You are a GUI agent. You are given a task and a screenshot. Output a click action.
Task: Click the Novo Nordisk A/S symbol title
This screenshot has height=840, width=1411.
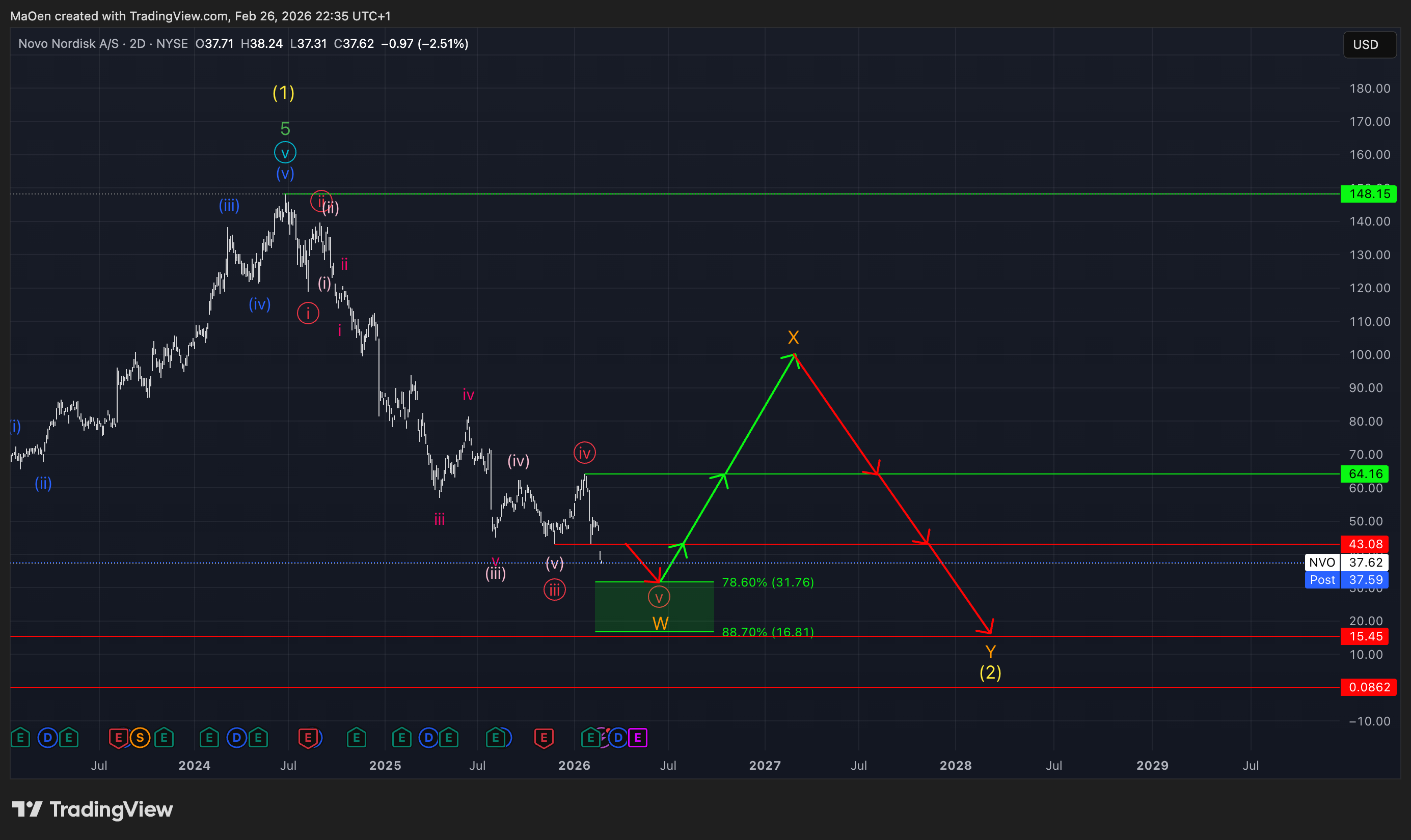[68, 44]
